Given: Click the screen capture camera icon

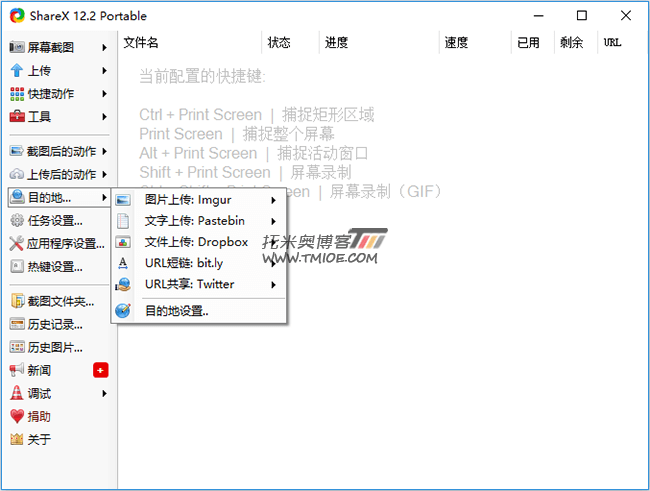Looking at the screenshot, I should pos(17,47).
